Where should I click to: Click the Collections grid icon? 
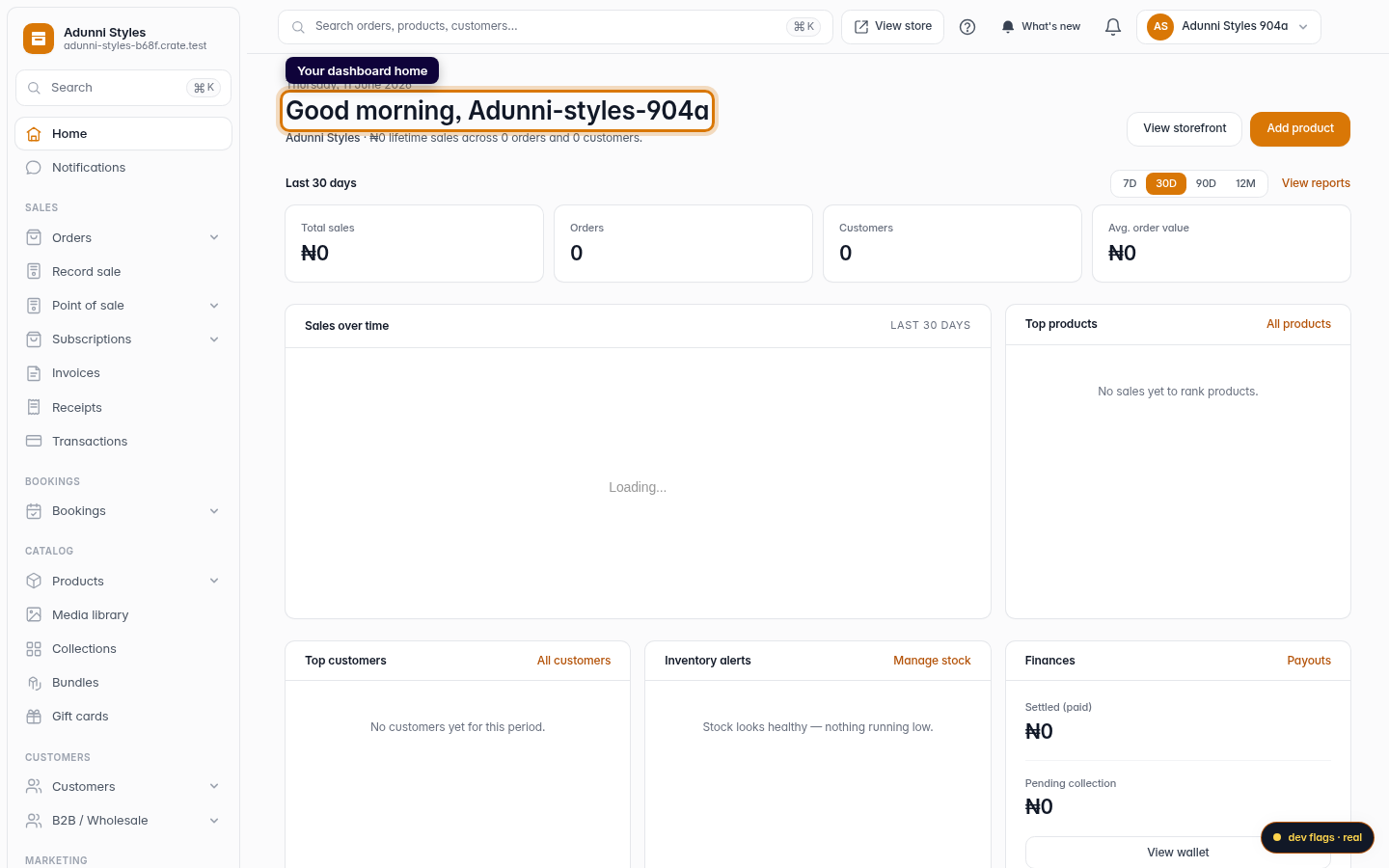point(34,649)
